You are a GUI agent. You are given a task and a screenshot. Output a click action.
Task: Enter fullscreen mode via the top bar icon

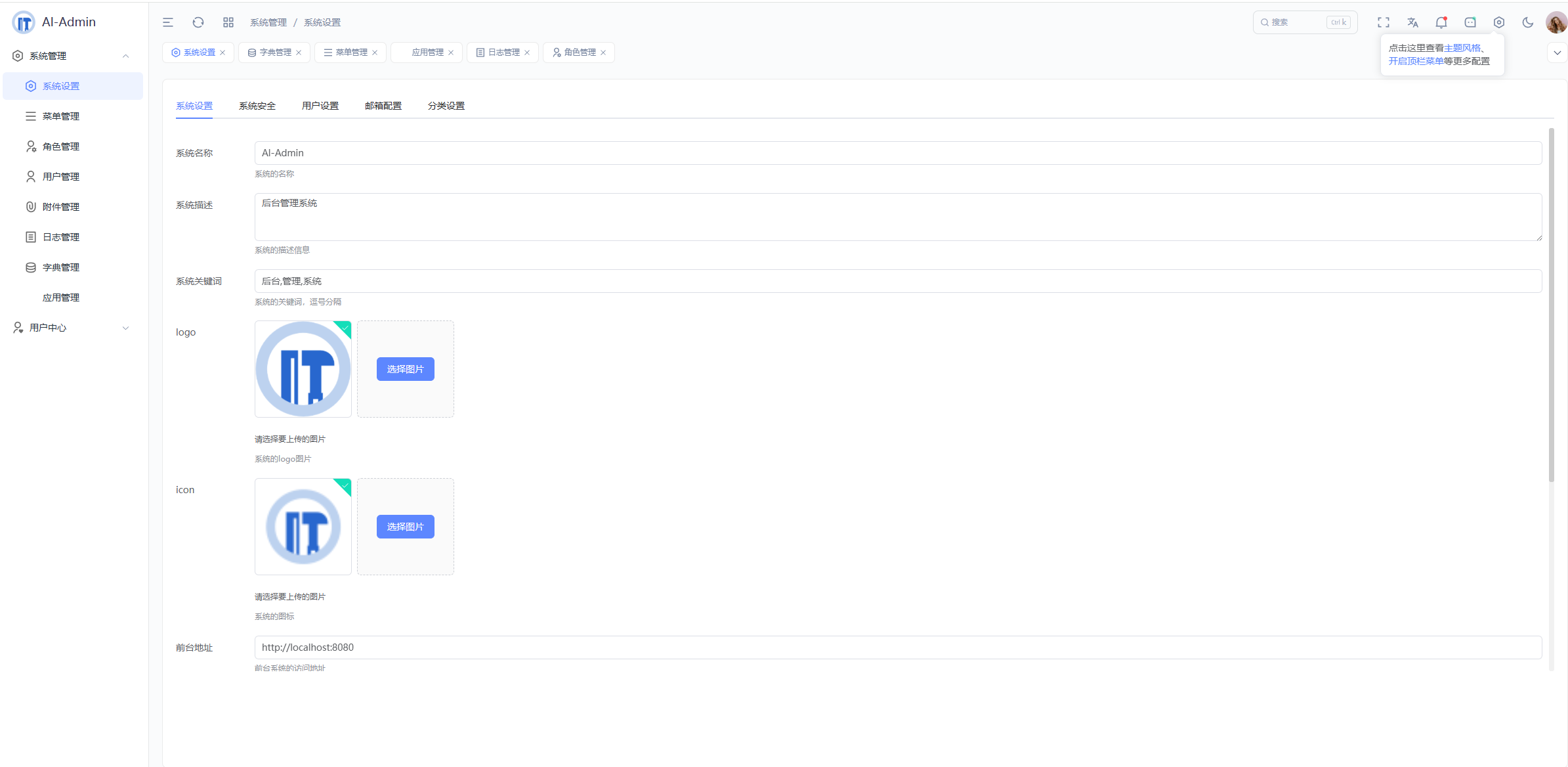(x=1384, y=22)
